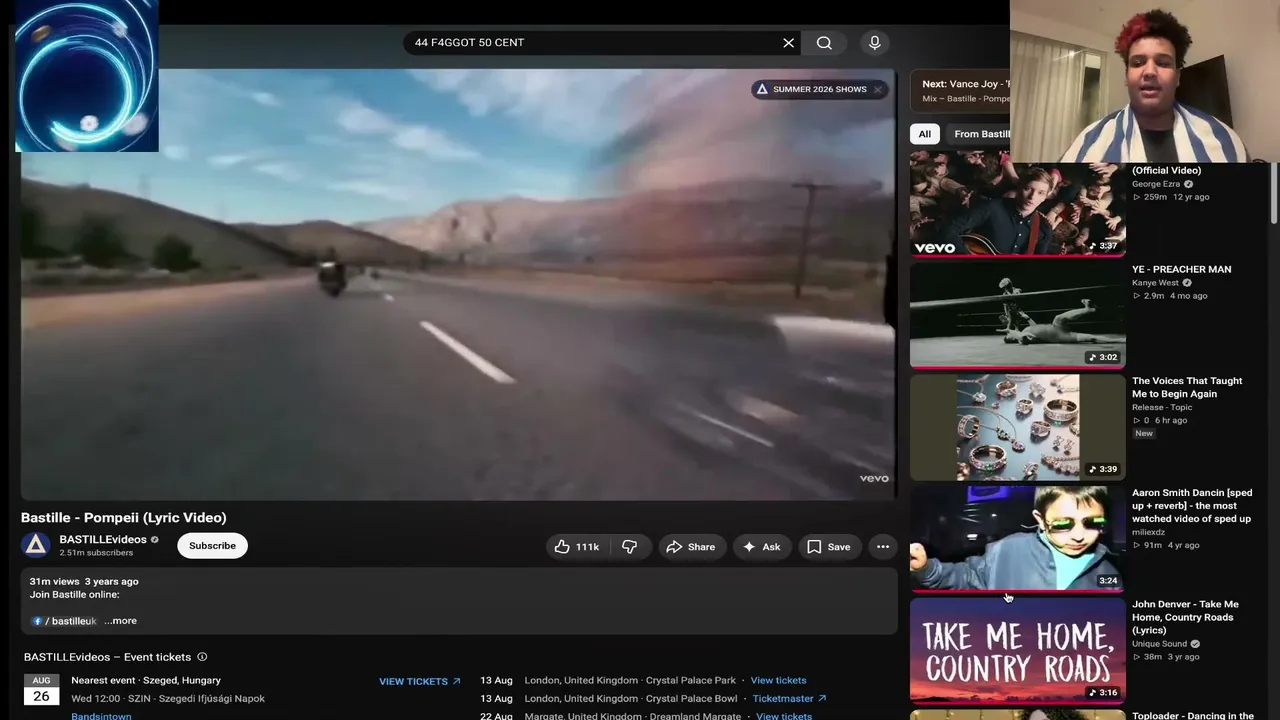This screenshot has height=720, width=1280.
Task: Play the YE - PREACHER MAN thumbnail
Action: click(x=1017, y=316)
